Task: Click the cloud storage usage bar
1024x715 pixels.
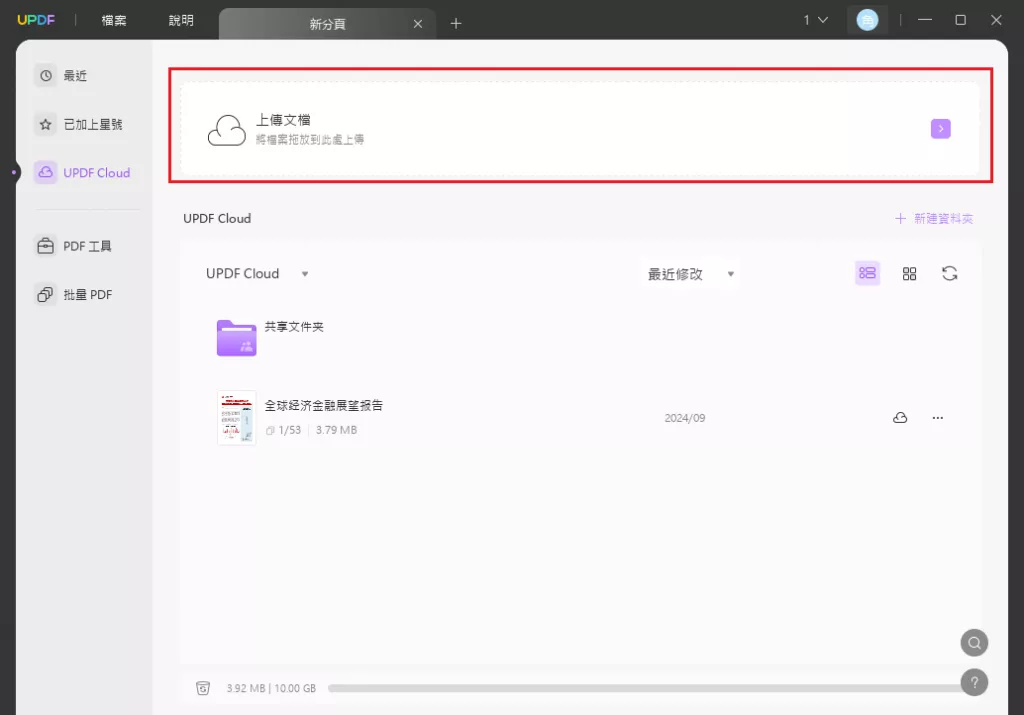Action: click(645, 688)
